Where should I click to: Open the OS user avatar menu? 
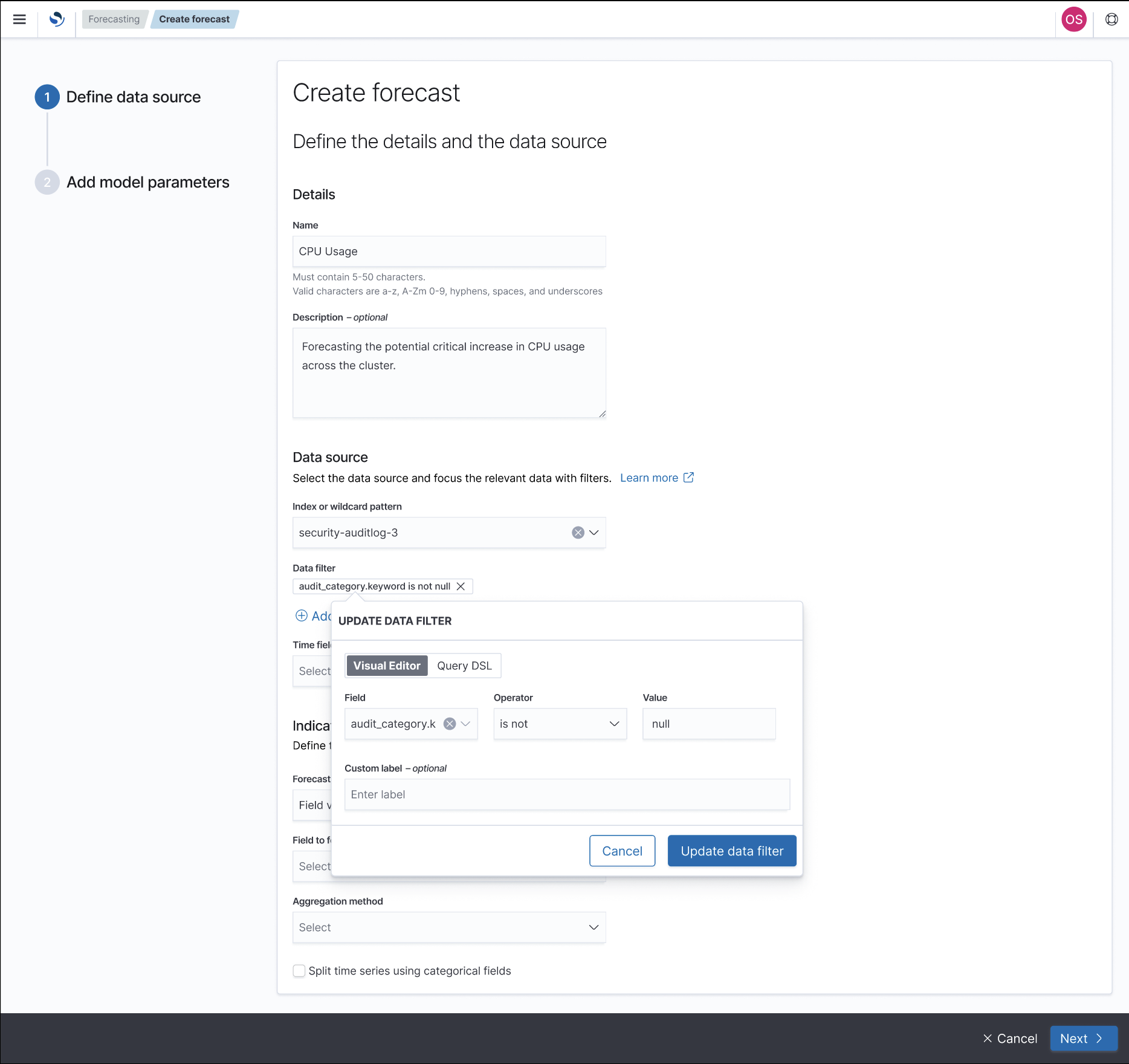tap(1074, 19)
